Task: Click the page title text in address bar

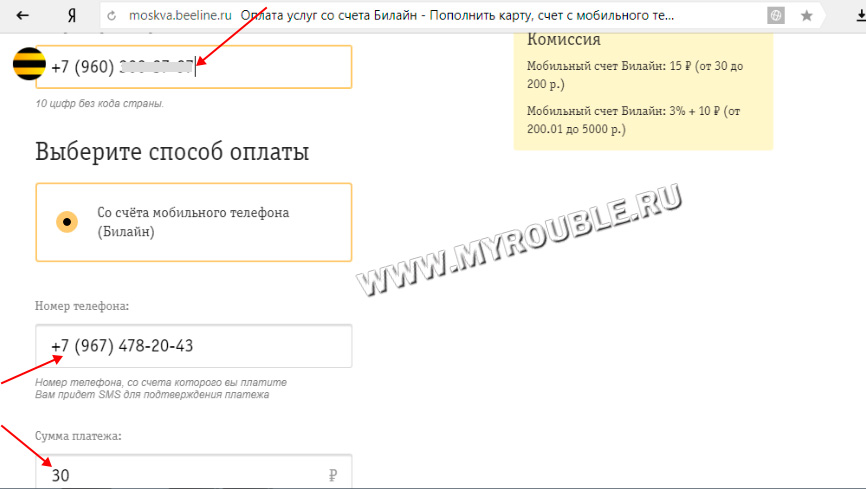Action: click(x=457, y=15)
